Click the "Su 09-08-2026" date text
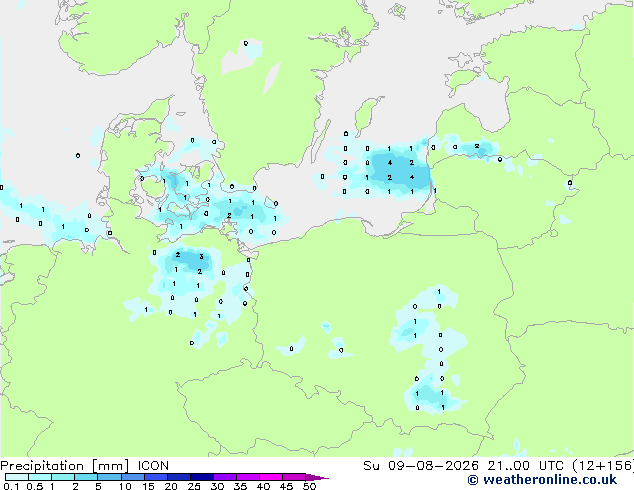The height and width of the screenshot is (490, 634). pyautogui.click(x=421, y=466)
